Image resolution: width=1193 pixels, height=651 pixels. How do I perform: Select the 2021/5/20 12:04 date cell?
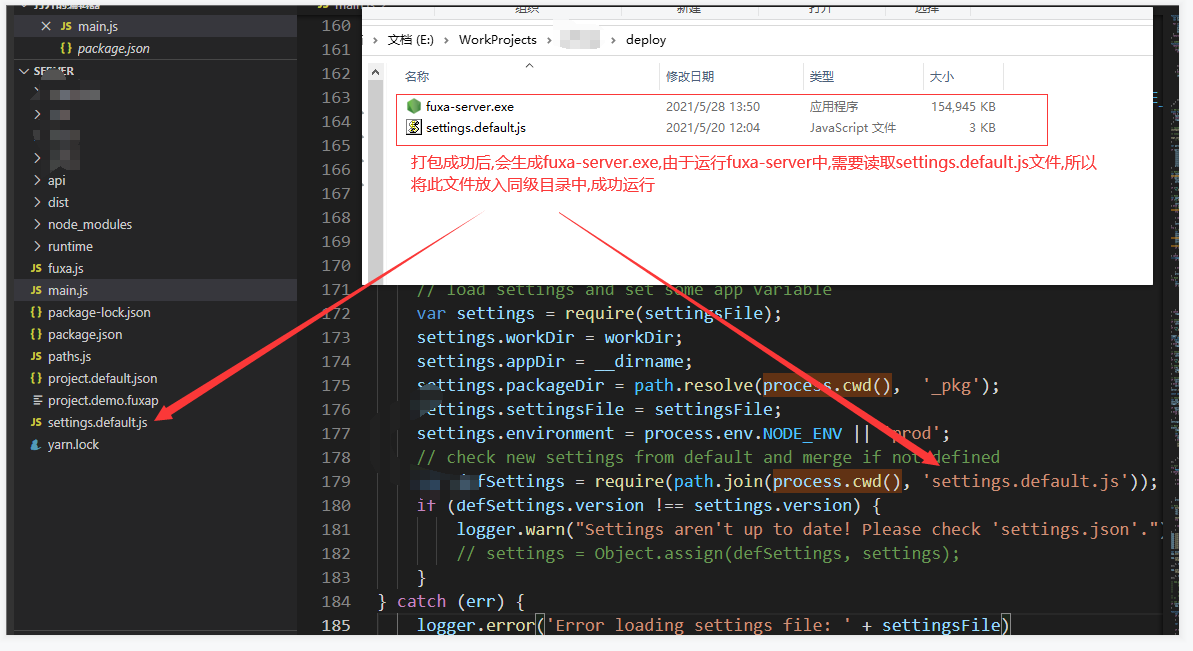tap(713, 128)
